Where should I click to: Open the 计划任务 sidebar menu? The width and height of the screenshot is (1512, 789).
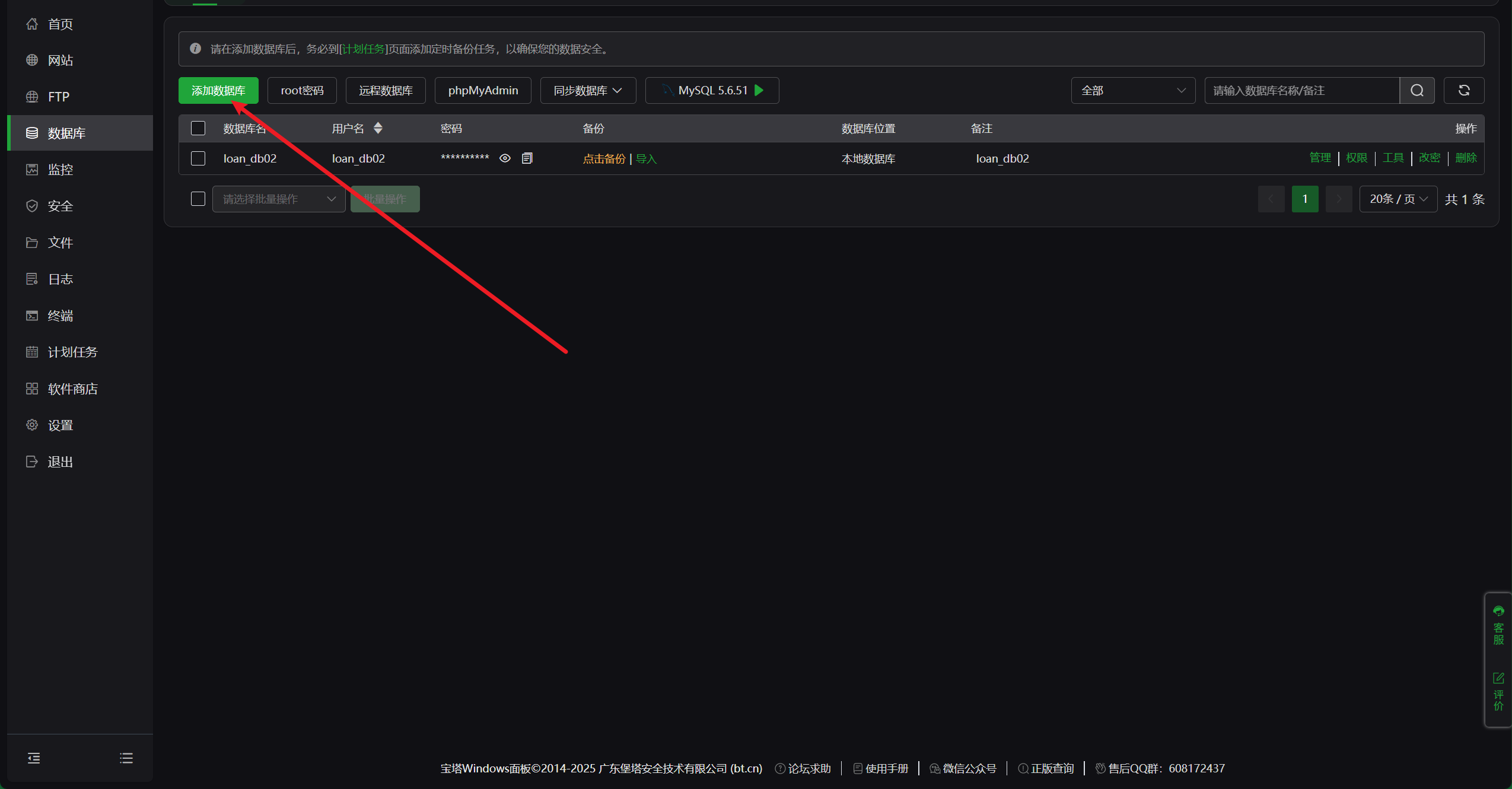coord(72,352)
